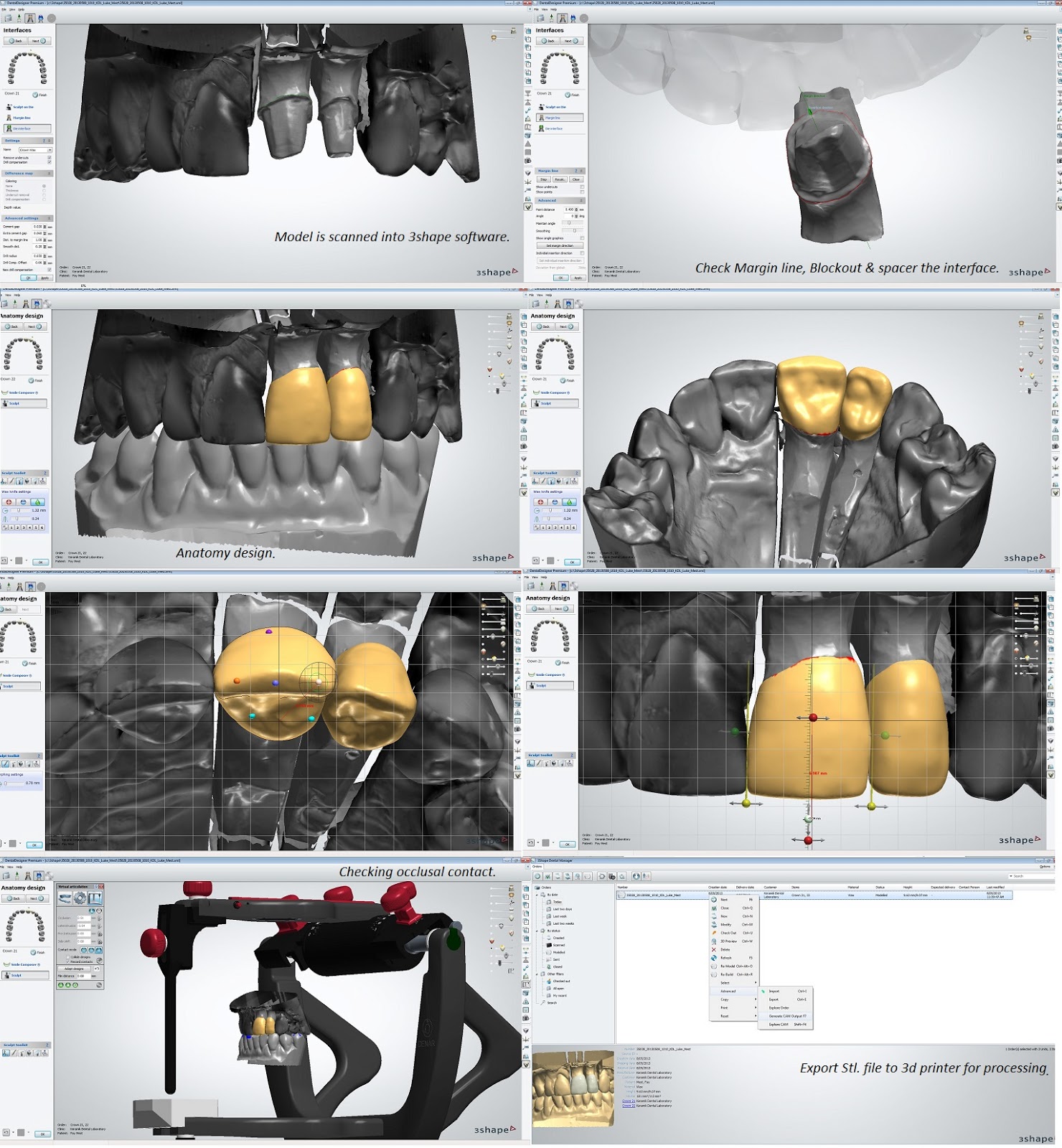Click the first toolbar icon in Dental Manager
Viewport: 1062px width, 1148px height.
[537, 876]
